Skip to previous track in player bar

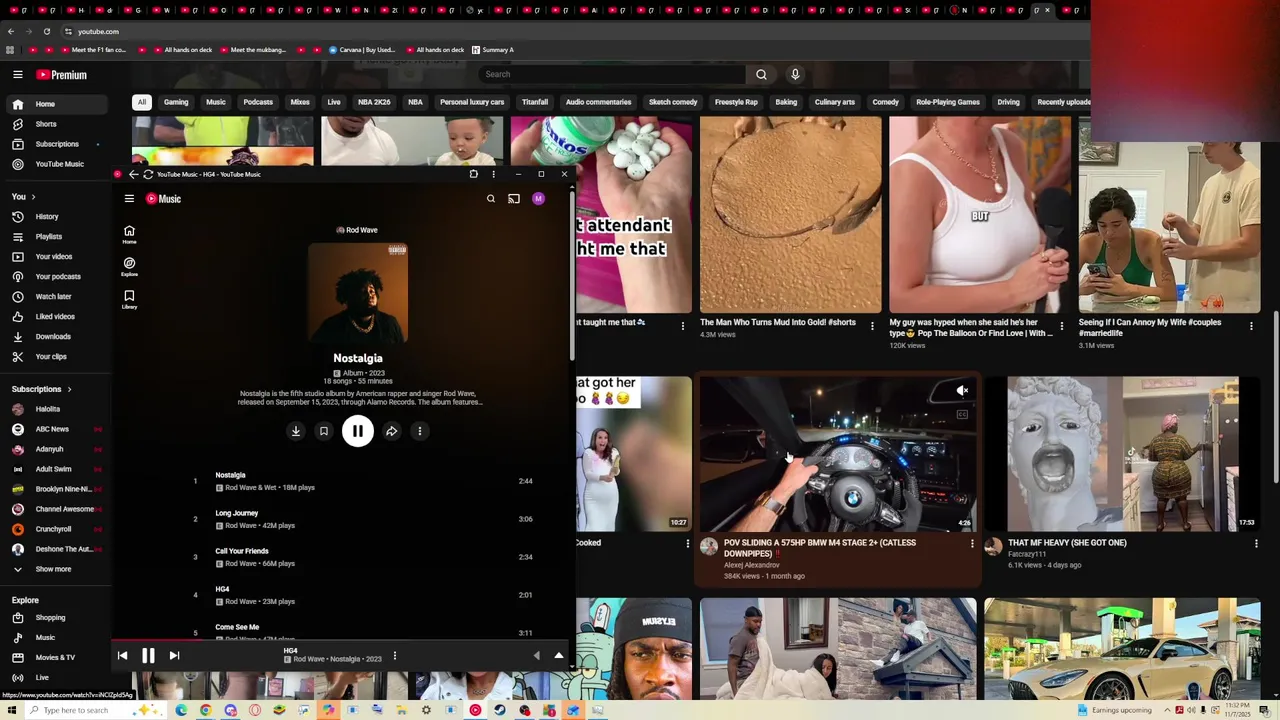tap(122, 656)
